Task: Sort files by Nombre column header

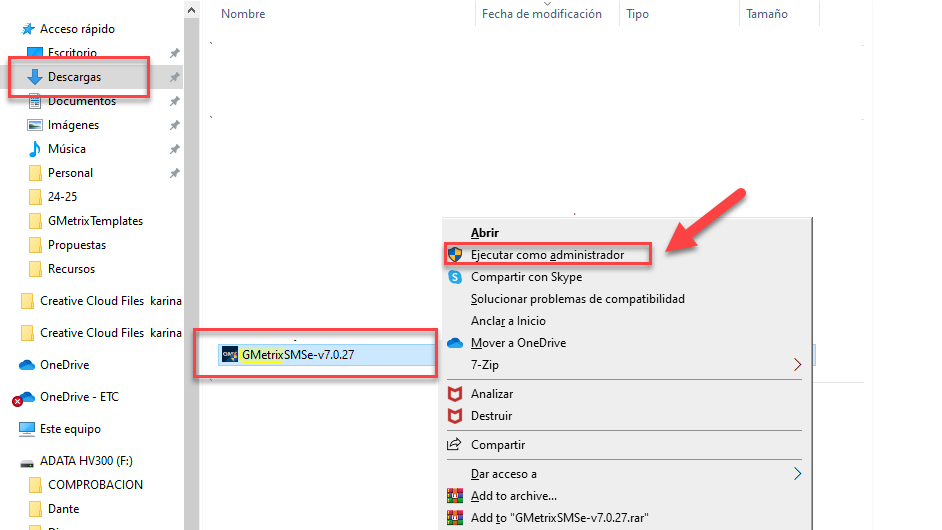Action: [243, 14]
